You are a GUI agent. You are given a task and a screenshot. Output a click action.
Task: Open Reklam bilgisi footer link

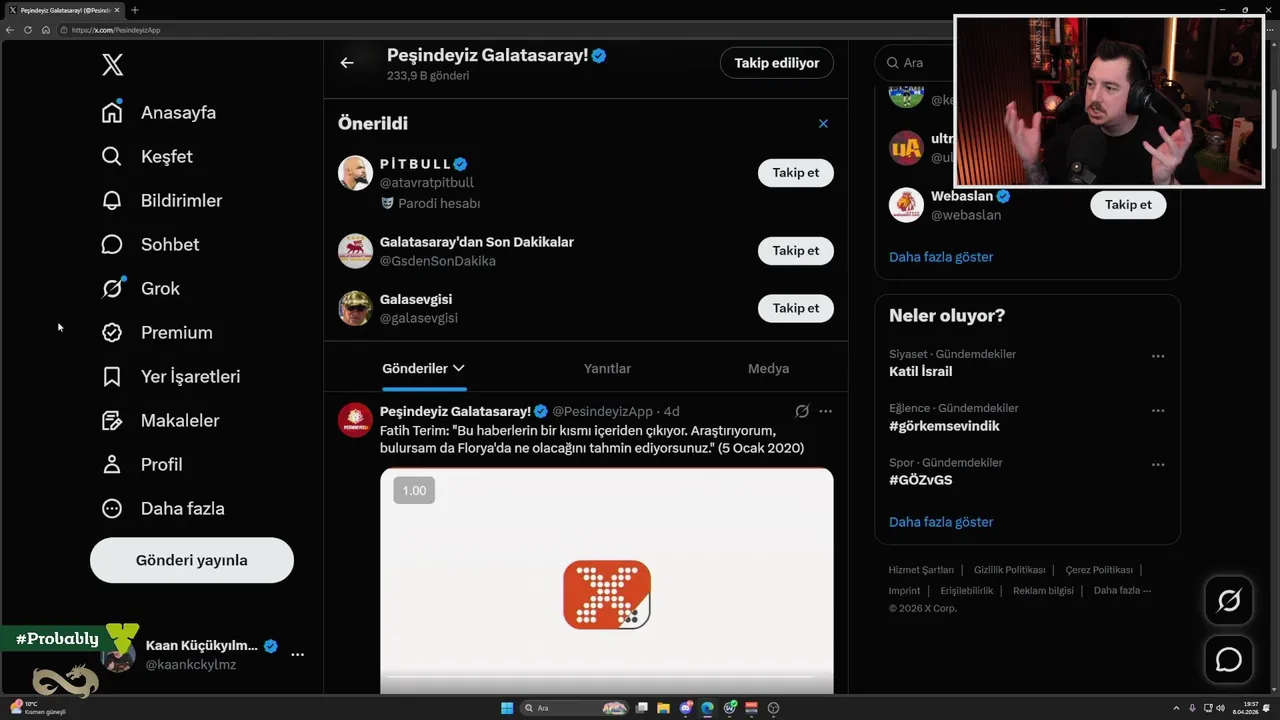(1043, 591)
